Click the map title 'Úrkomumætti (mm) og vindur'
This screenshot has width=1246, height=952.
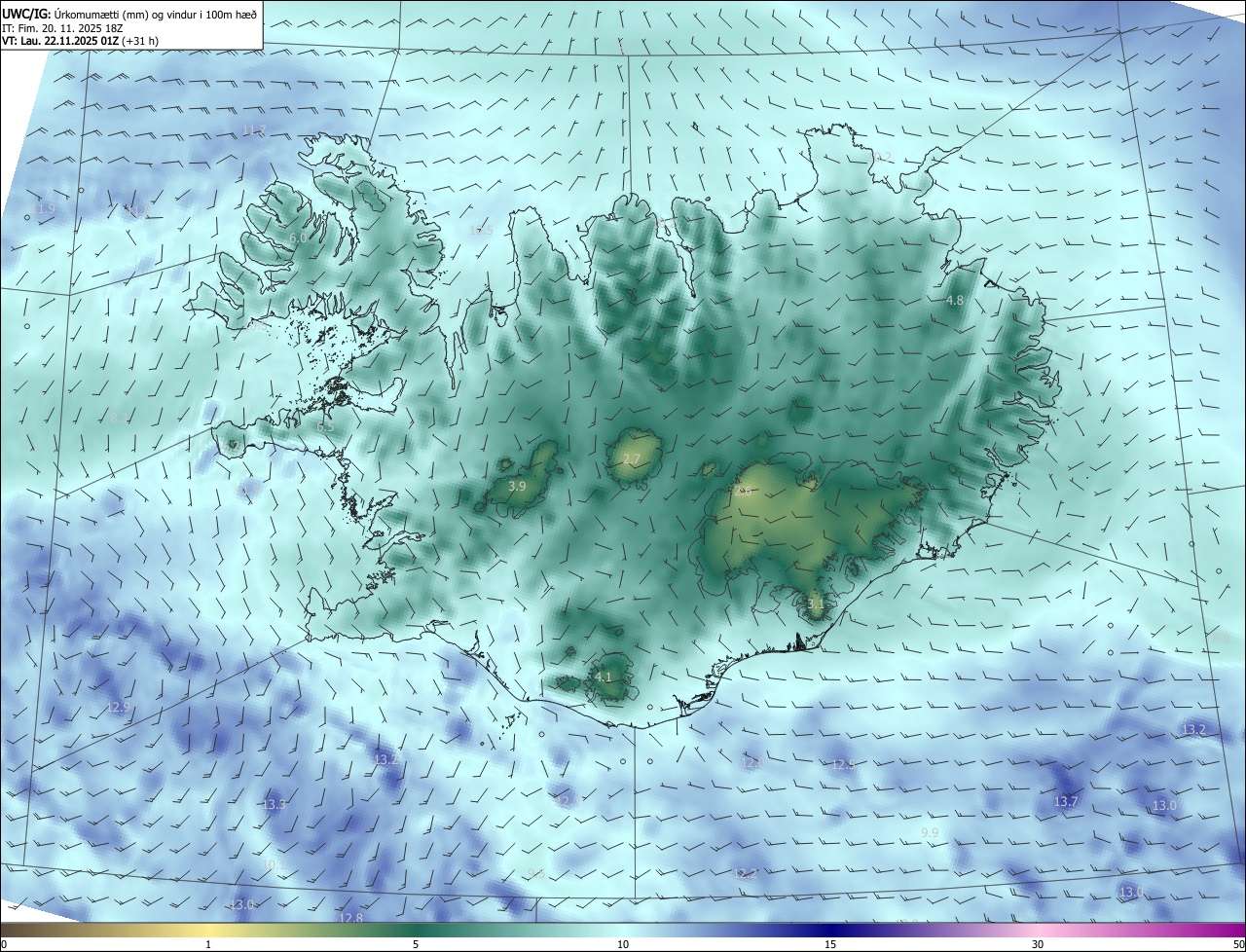click(124, 14)
